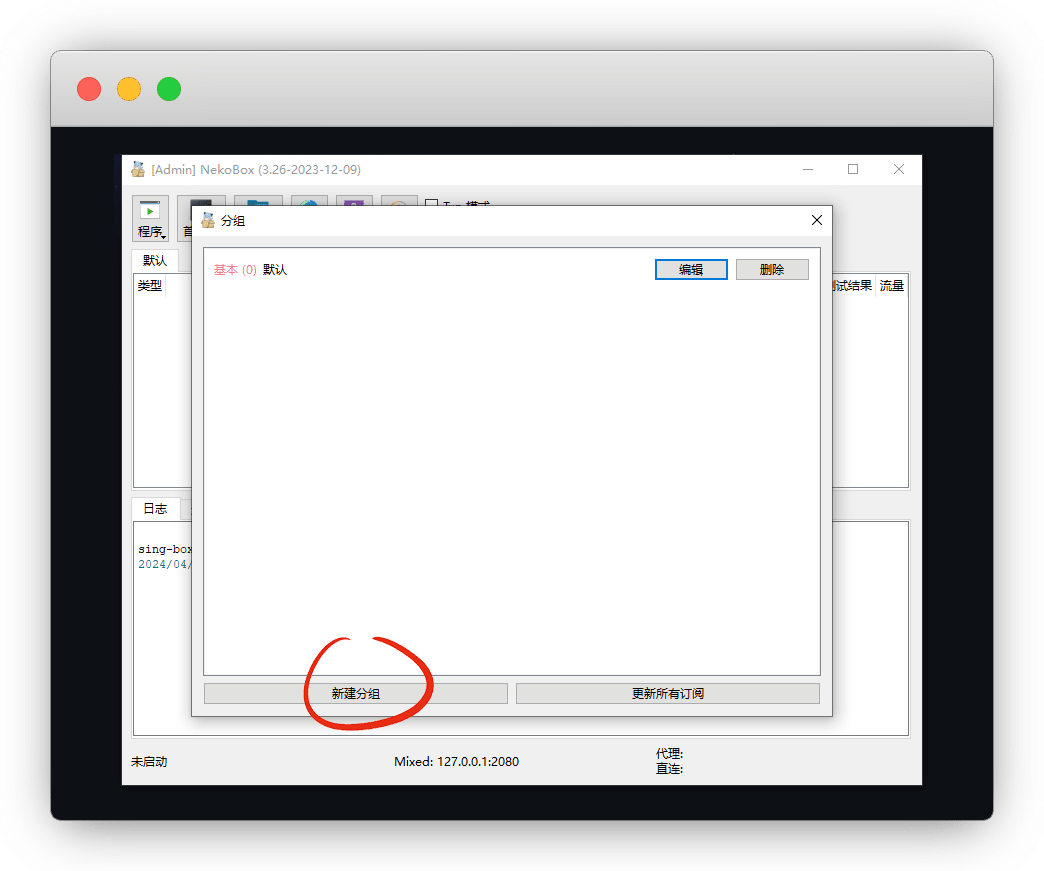The width and height of the screenshot is (1044, 871).
Task: Click the partially hidden blue folder toolbar icon
Action: tap(259, 201)
